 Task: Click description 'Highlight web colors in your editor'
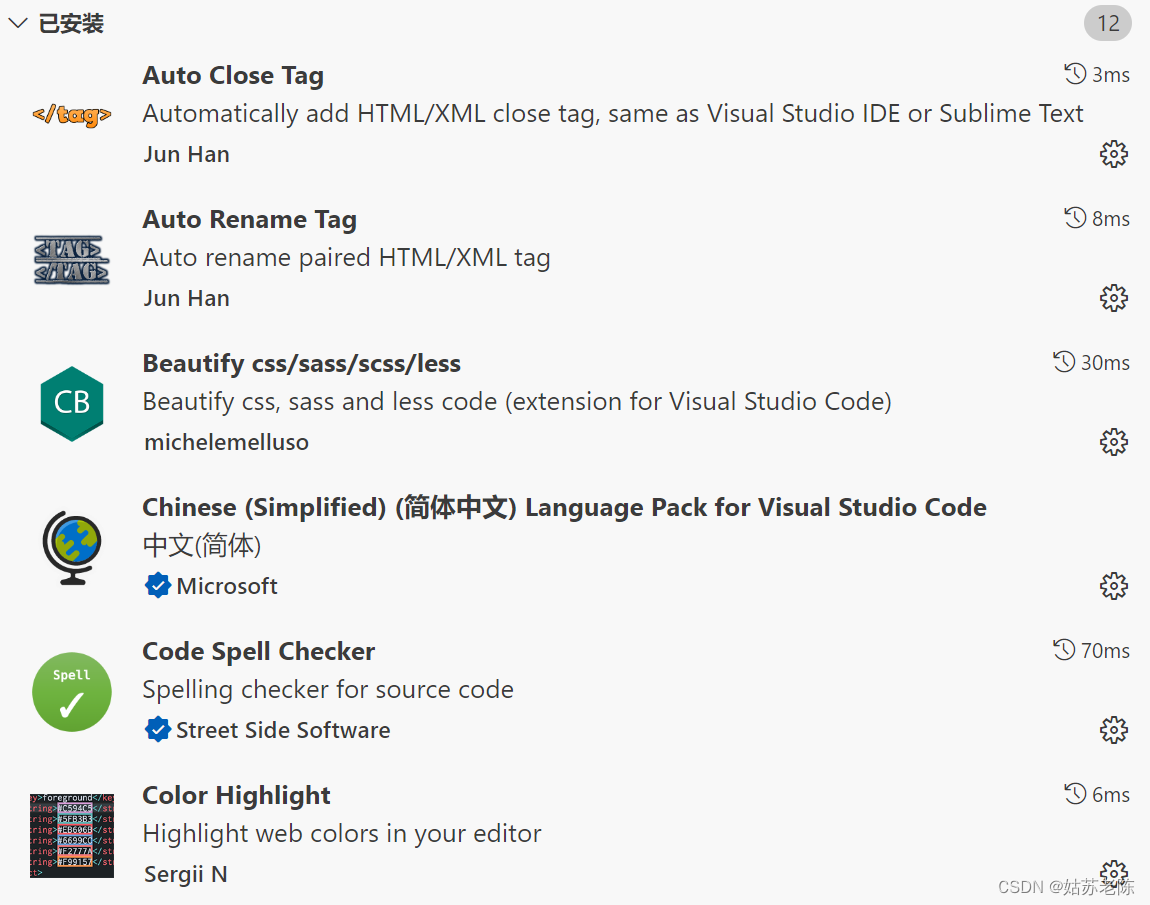(x=342, y=834)
